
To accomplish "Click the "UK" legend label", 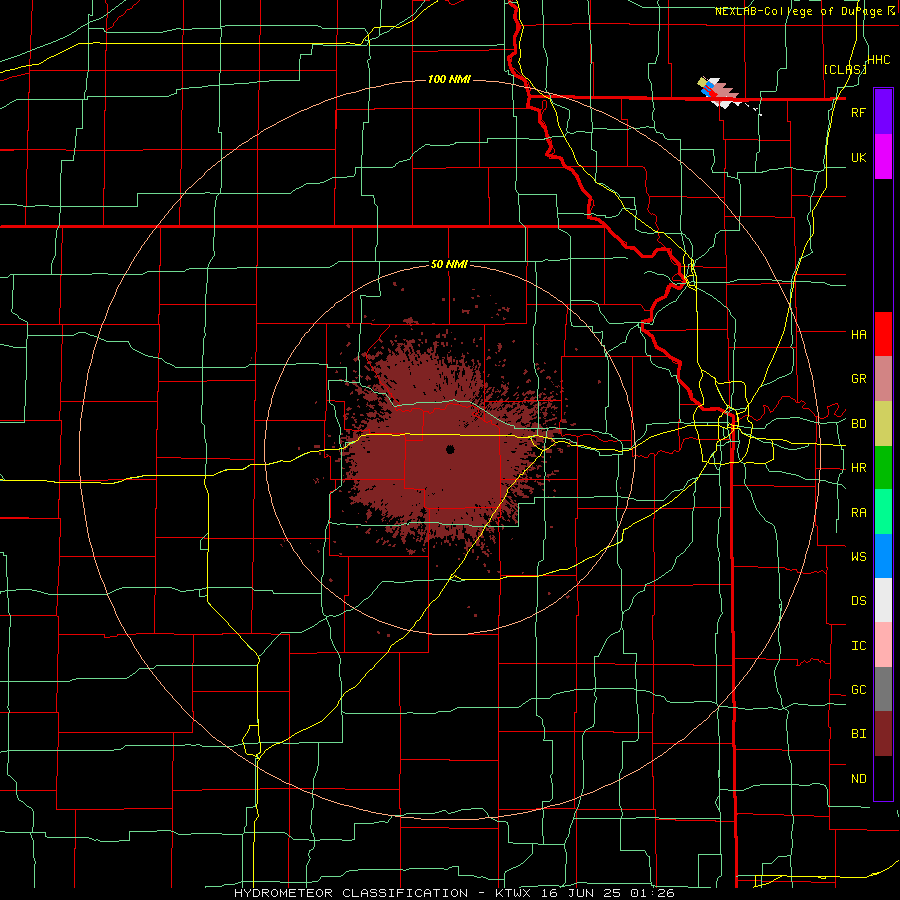I will (x=858, y=157).
